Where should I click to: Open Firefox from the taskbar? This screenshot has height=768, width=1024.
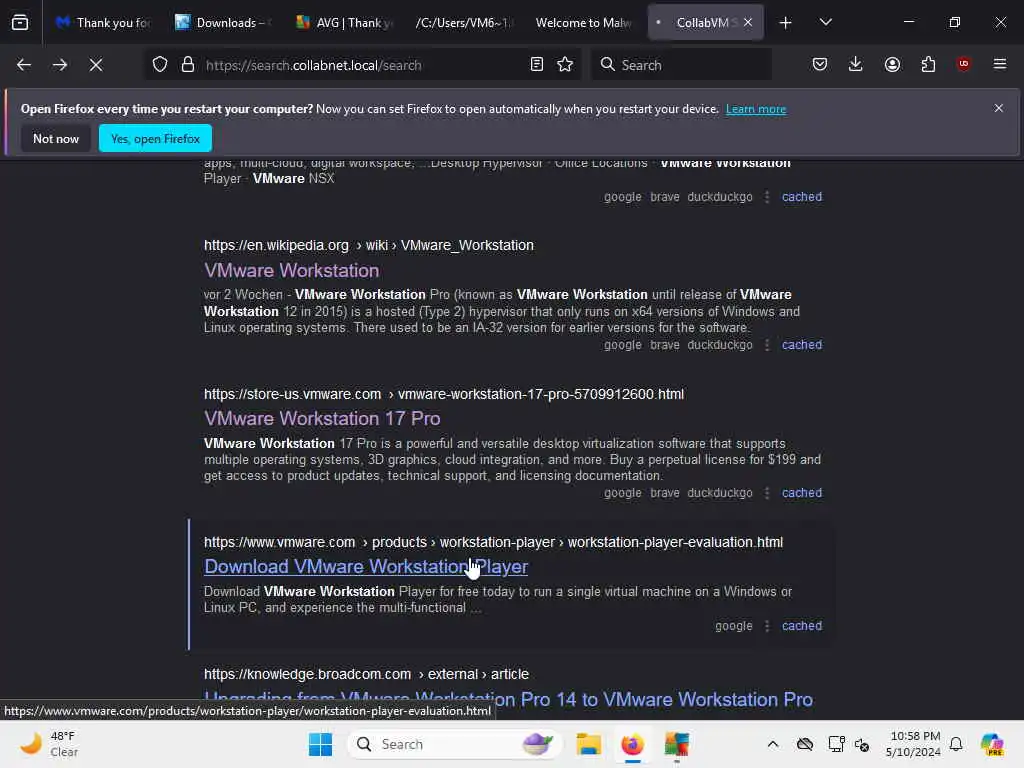[x=632, y=744]
